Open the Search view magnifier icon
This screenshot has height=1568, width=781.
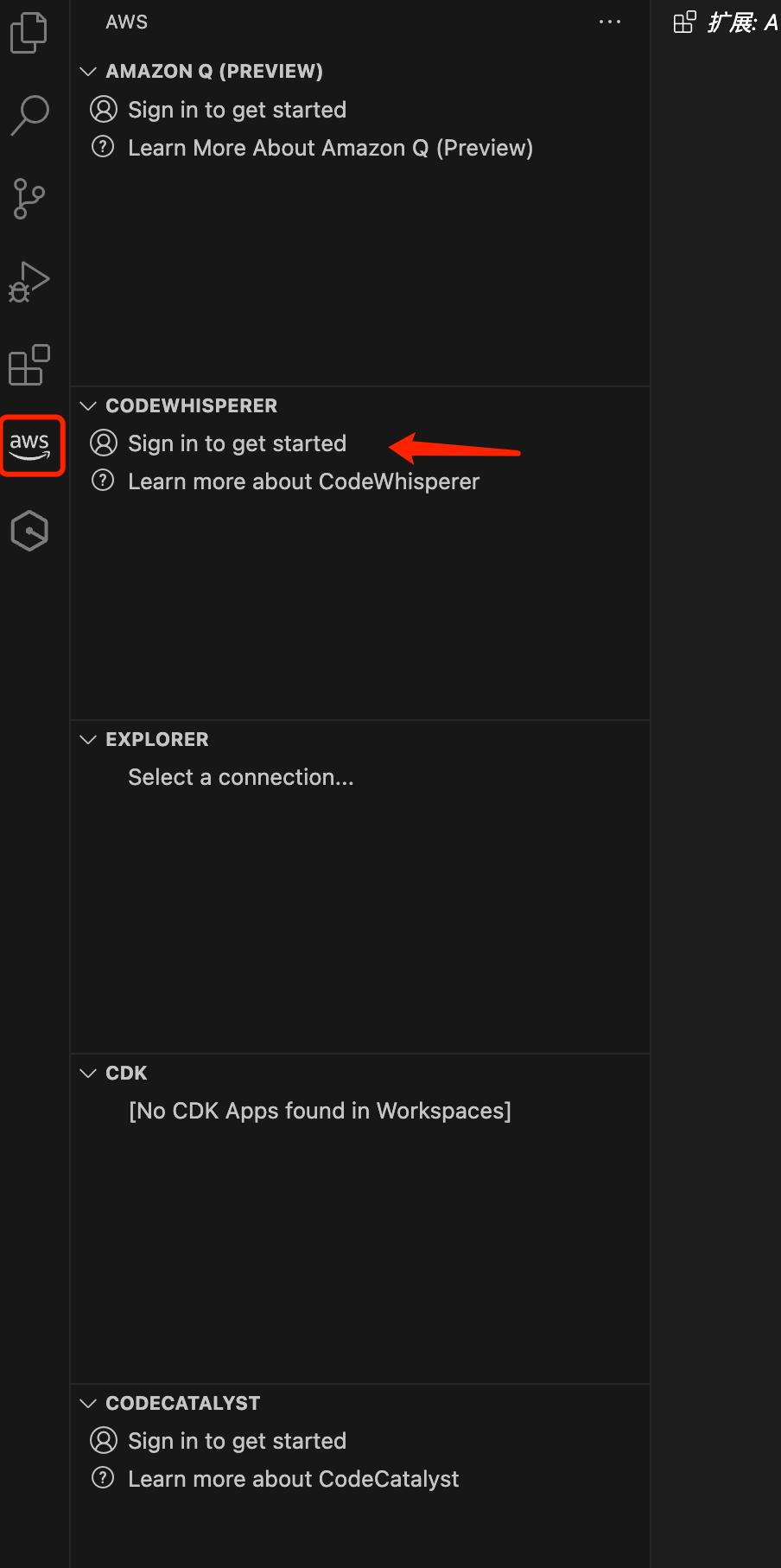tap(29, 115)
